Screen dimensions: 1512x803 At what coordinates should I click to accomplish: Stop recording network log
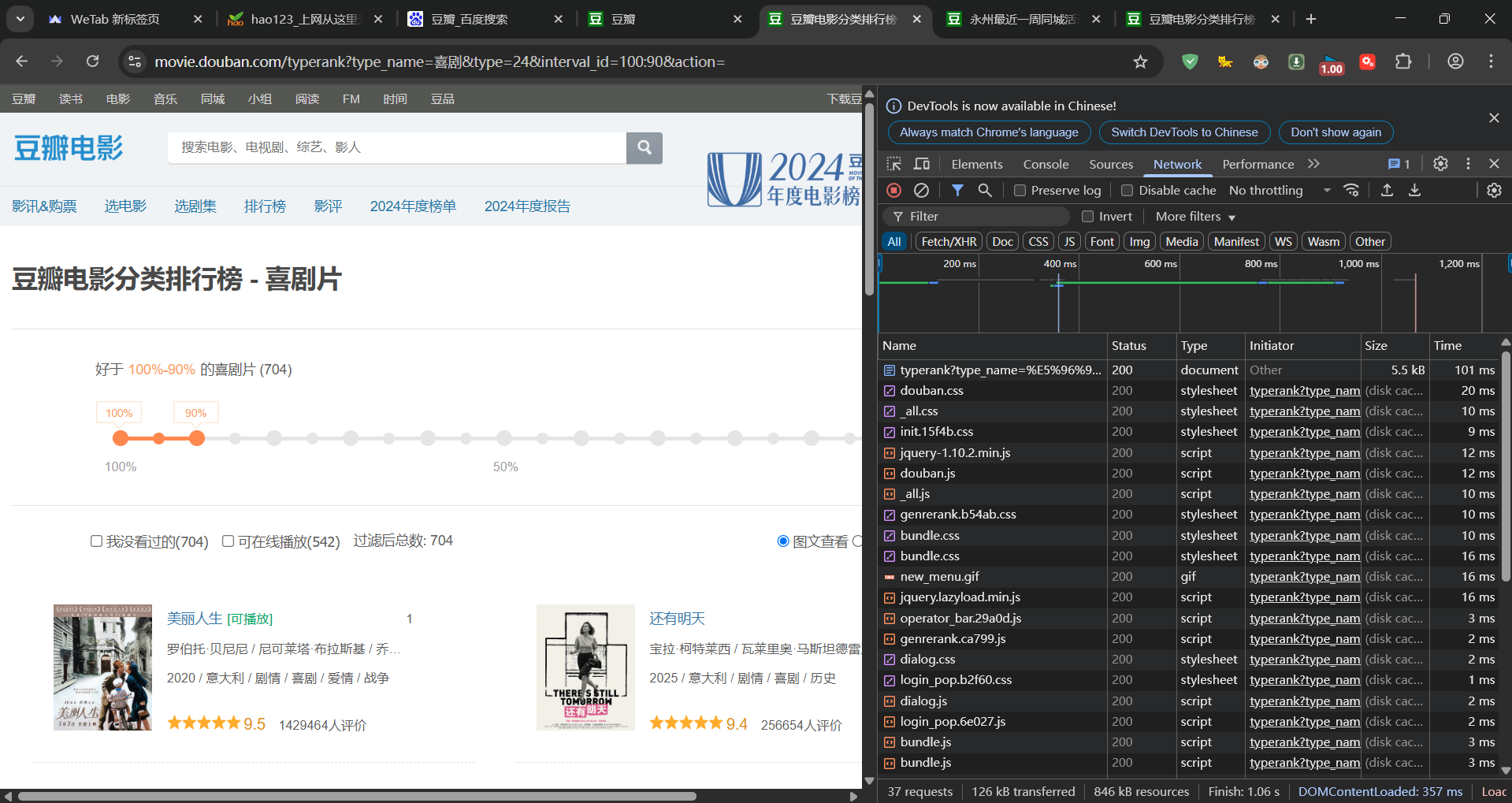tap(893, 190)
